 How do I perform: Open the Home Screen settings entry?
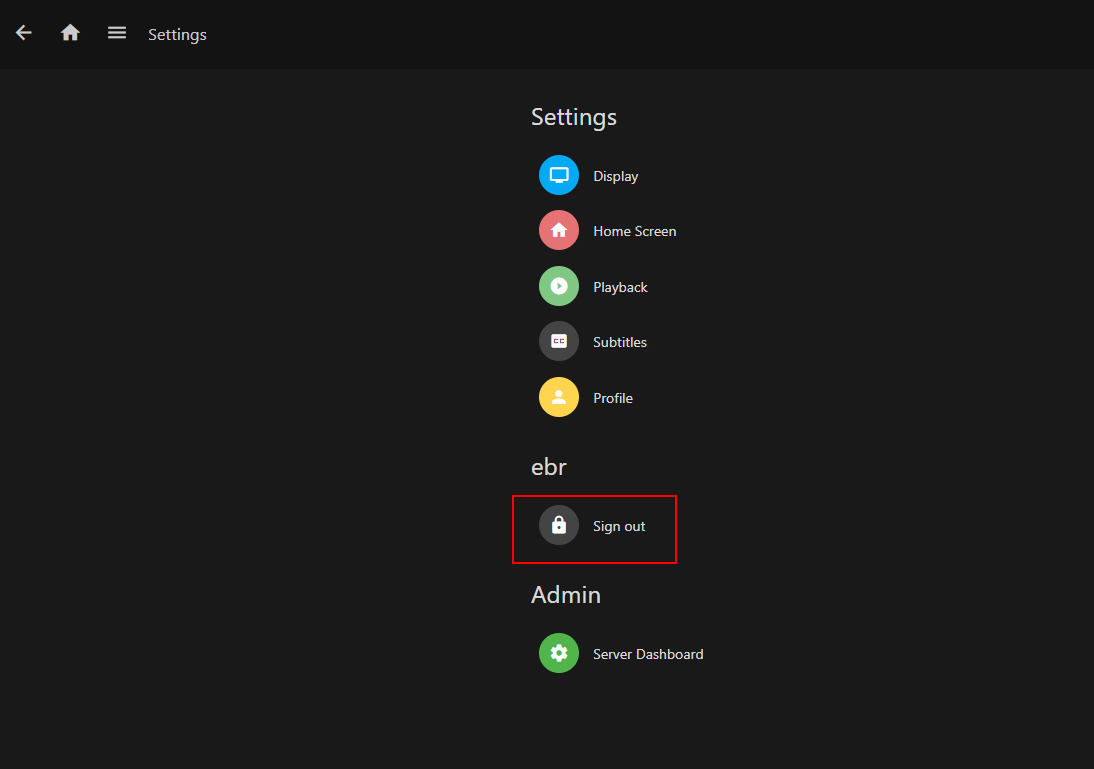tap(634, 231)
